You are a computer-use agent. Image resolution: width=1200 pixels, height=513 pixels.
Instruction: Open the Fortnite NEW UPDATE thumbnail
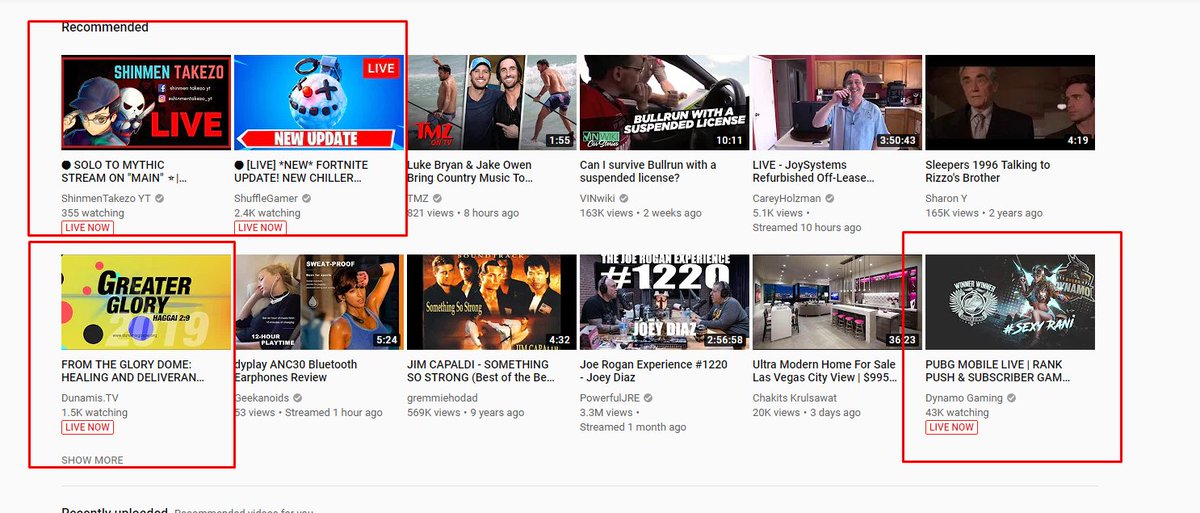coord(319,102)
